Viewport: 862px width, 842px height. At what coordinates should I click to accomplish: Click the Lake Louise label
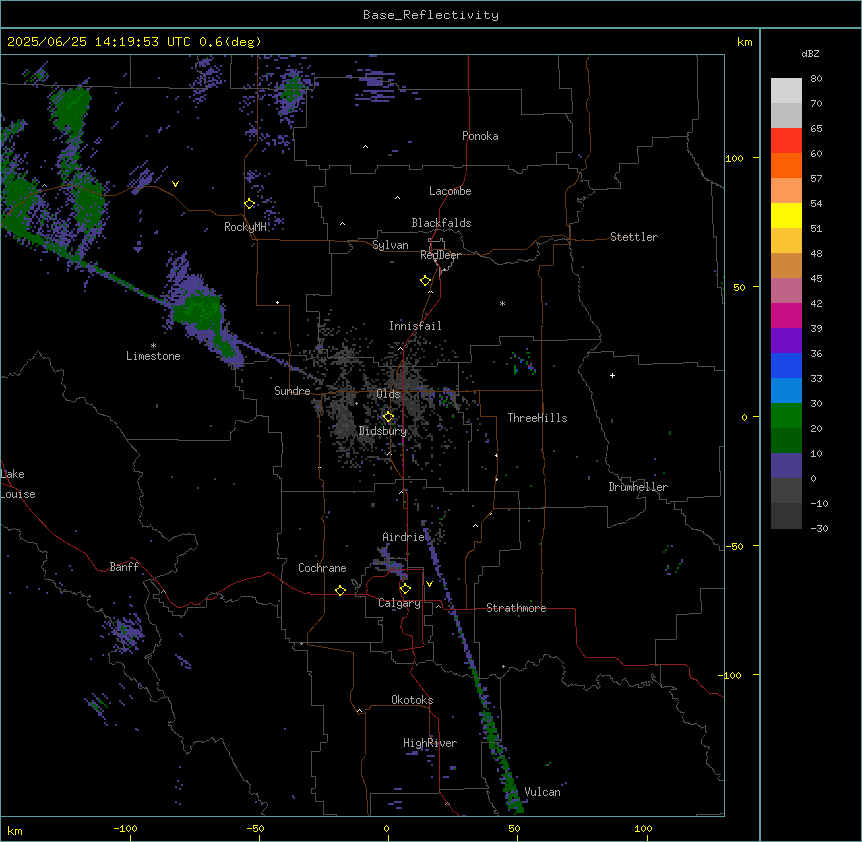tap(16, 484)
